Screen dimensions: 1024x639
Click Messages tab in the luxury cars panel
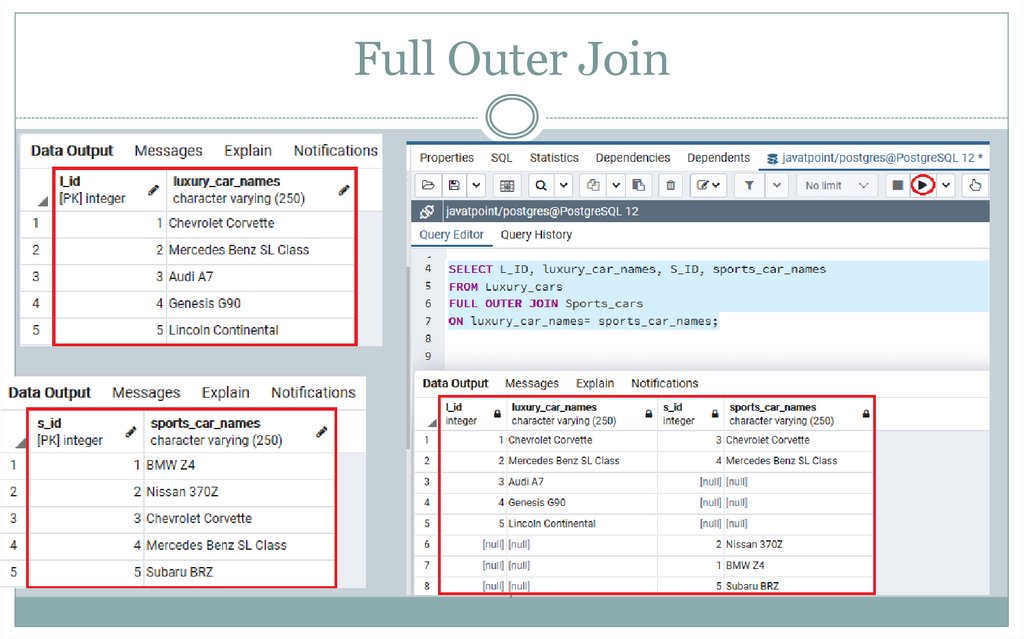pos(168,151)
